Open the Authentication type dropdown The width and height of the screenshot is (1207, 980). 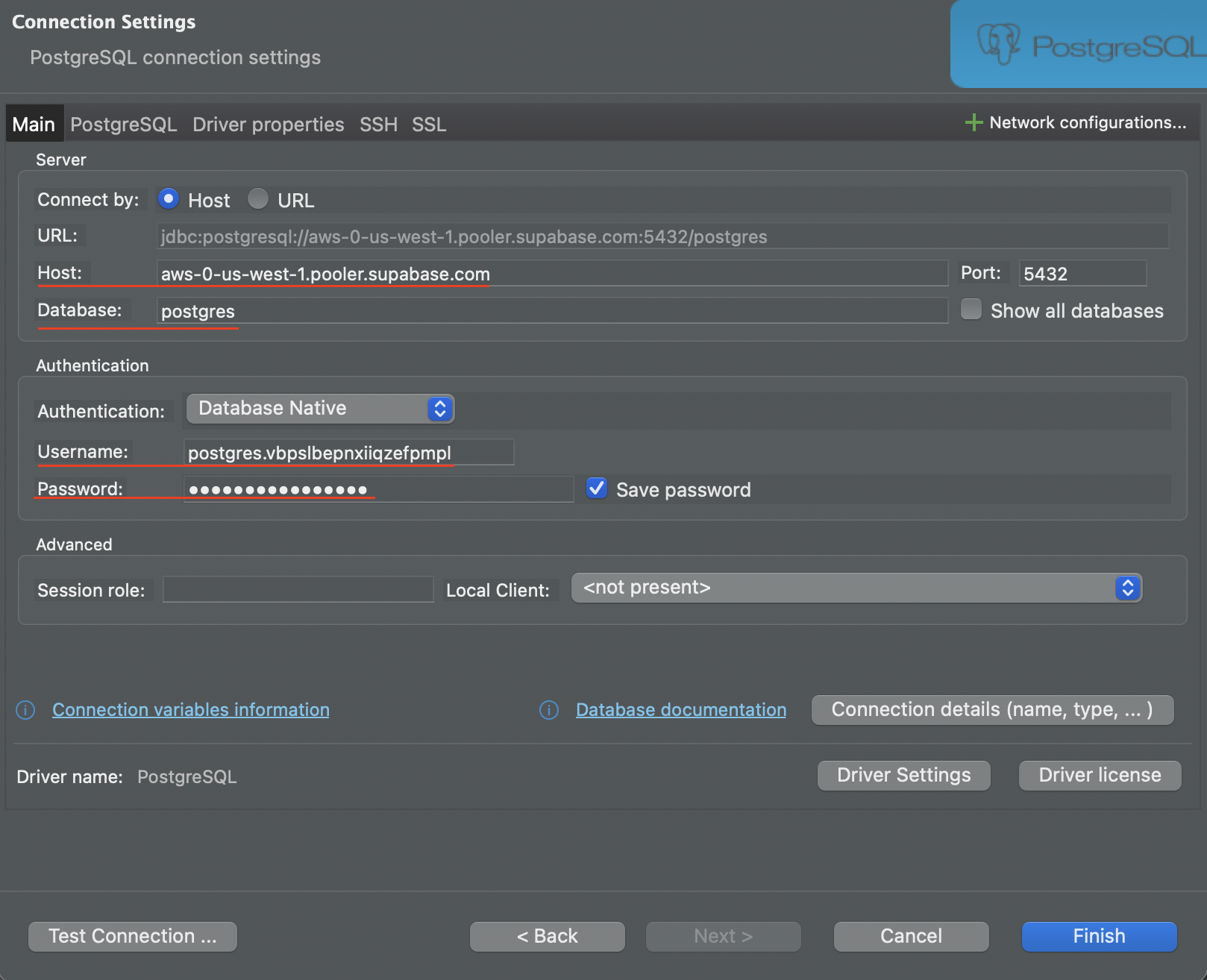point(320,409)
